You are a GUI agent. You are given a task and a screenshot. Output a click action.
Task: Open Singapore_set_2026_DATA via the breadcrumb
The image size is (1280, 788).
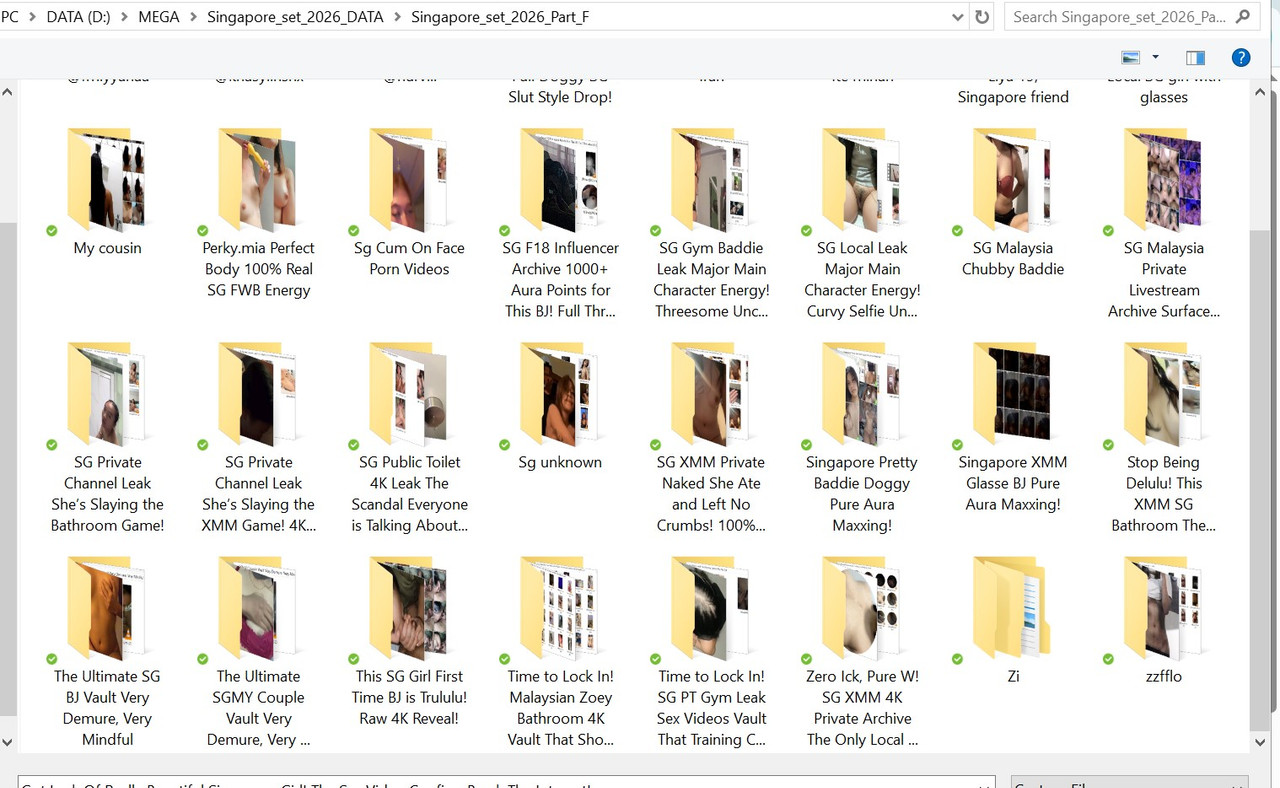coord(295,17)
